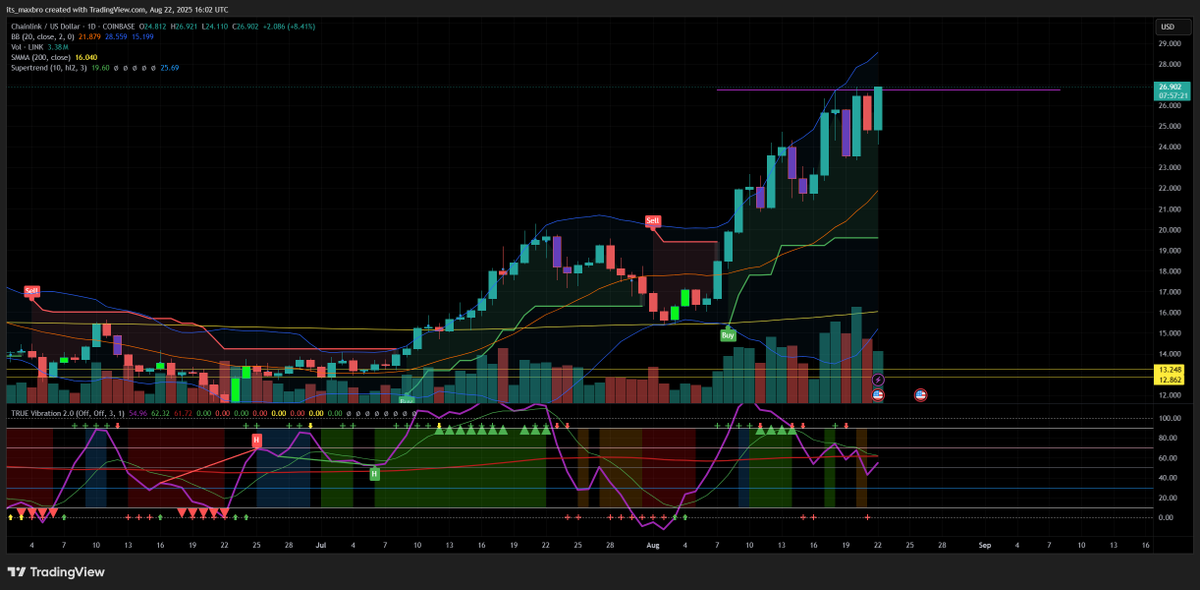
Task: Select the TRUE Vibration 2.0 indicator legend
Action: pos(67,412)
